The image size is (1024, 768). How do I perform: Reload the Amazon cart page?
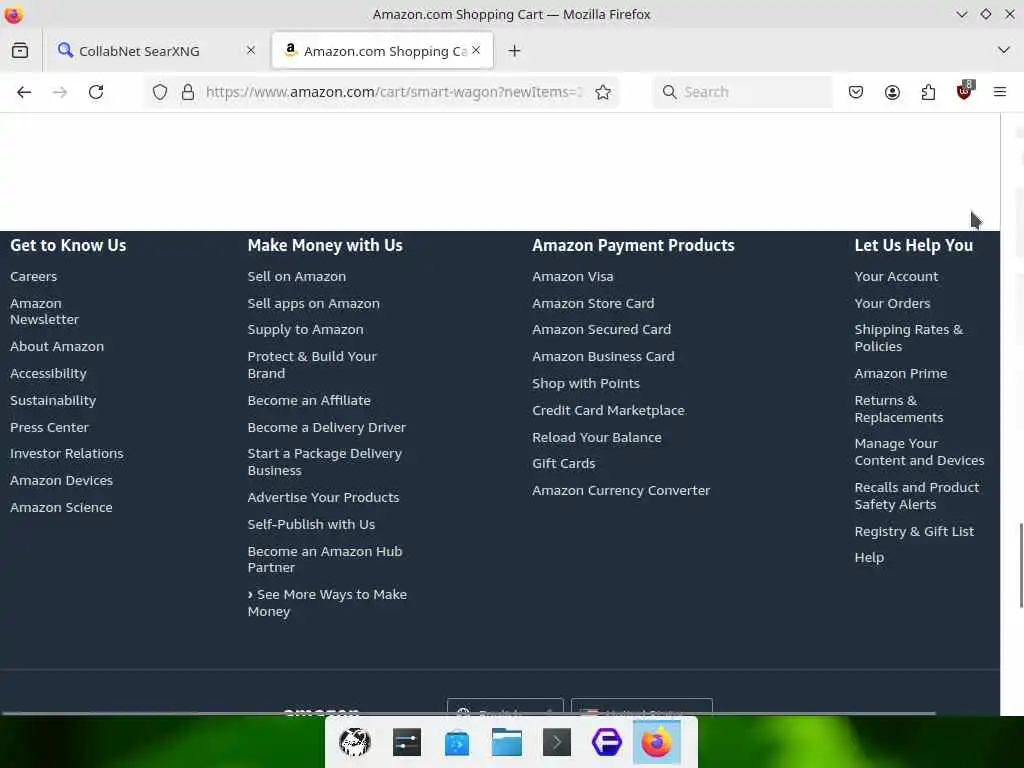96,92
